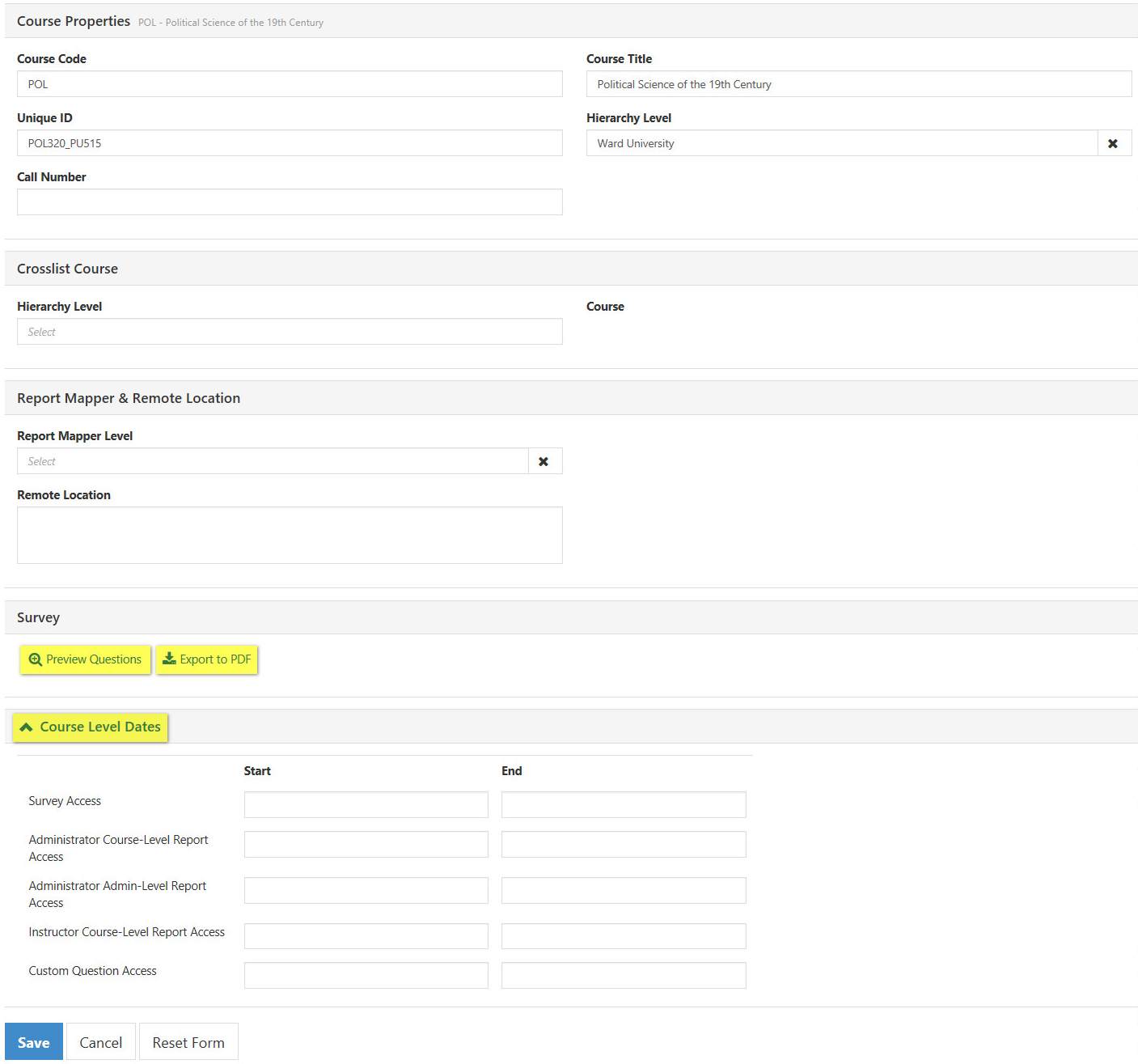Image resolution: width=1138 pixels, height=1064 pixels.
Task: Click the chevron icon beside Course Level Dates
Action: pyautogui.click(x=27, y=727)
